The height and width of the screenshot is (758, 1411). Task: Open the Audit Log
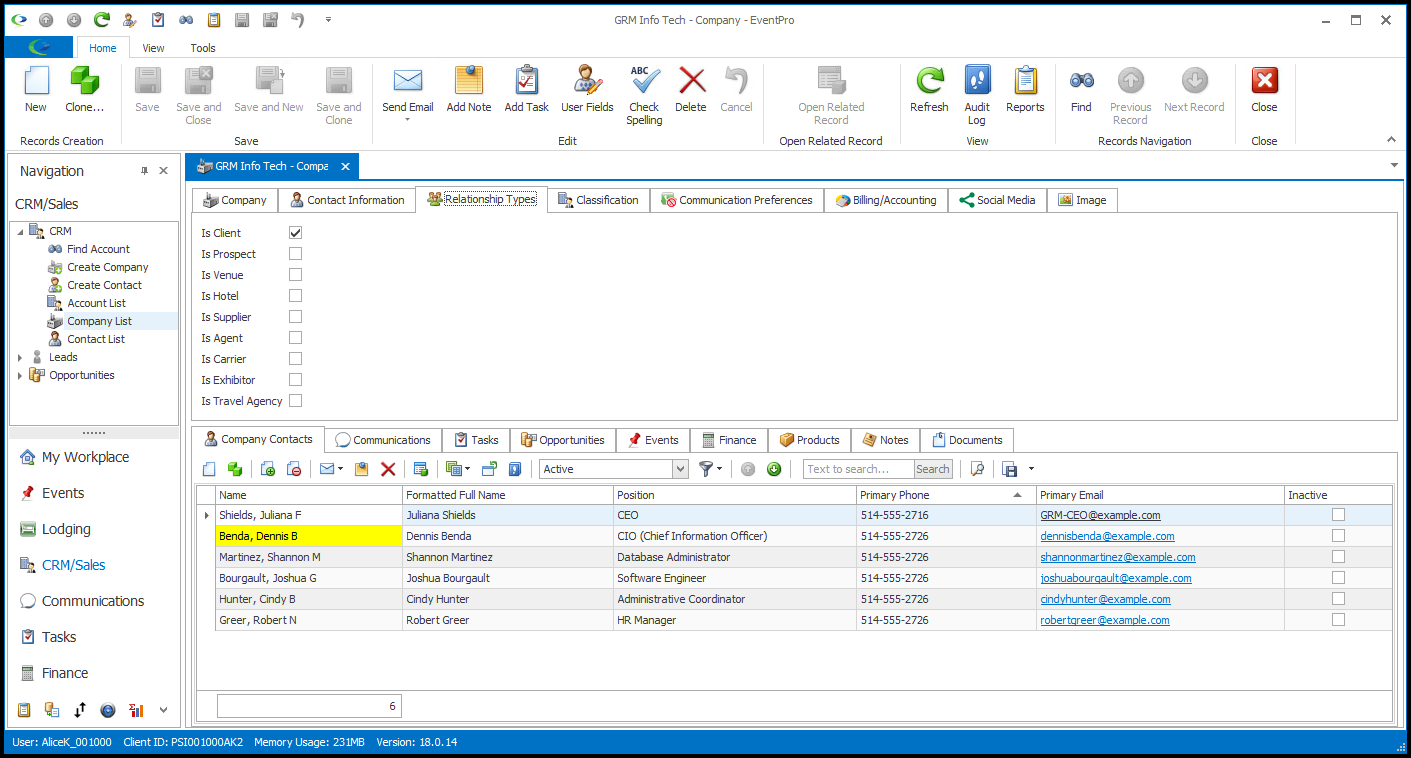pyautogui.click(x=977, y=96)
